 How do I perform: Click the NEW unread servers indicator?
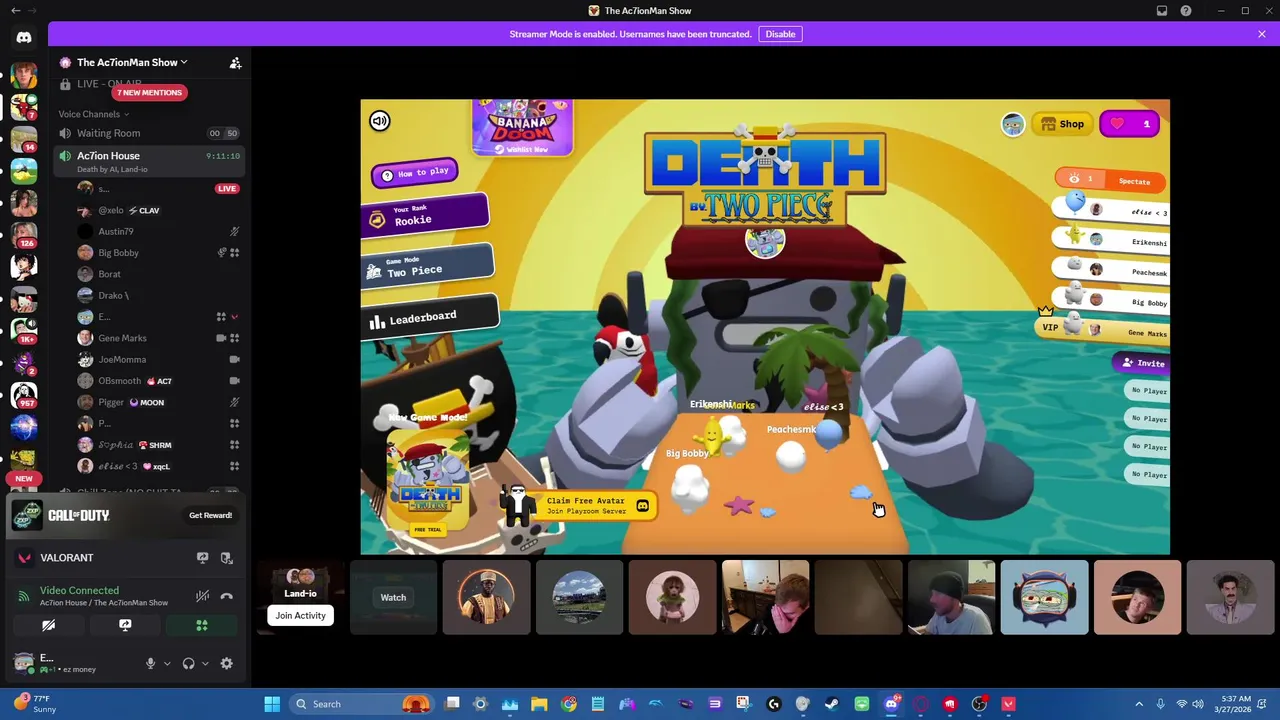pos(23,479)
